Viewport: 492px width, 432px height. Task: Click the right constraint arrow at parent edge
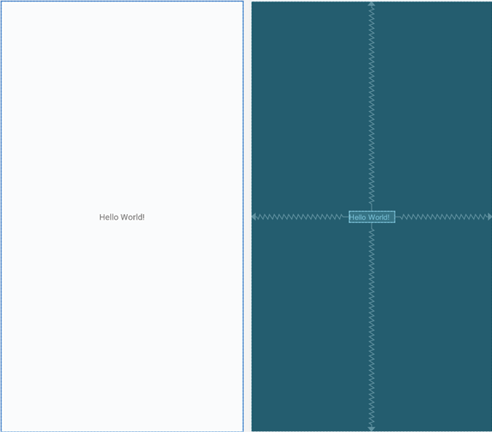(489, 217)
